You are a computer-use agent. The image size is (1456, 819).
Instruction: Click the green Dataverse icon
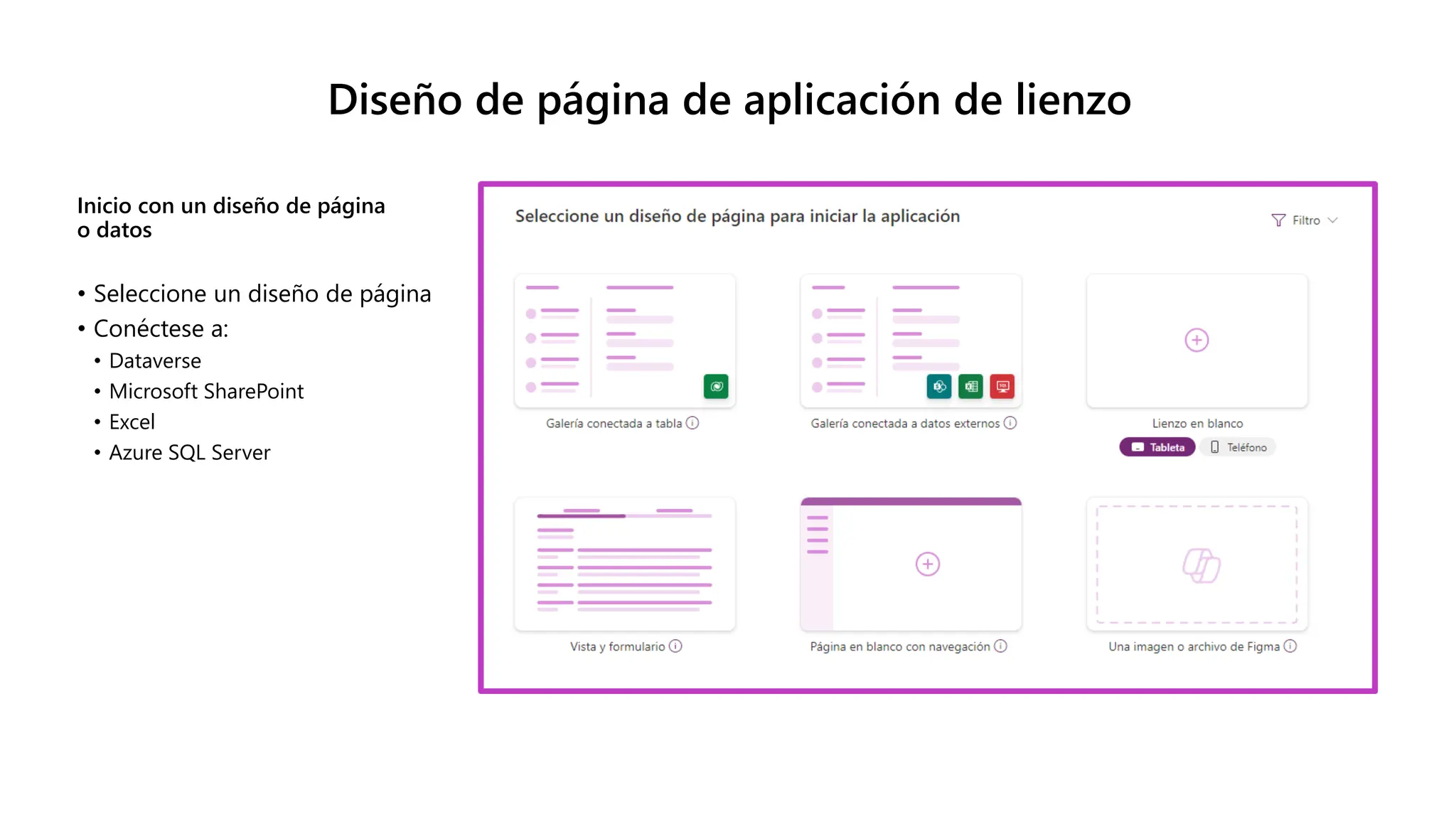click(716, 386)
